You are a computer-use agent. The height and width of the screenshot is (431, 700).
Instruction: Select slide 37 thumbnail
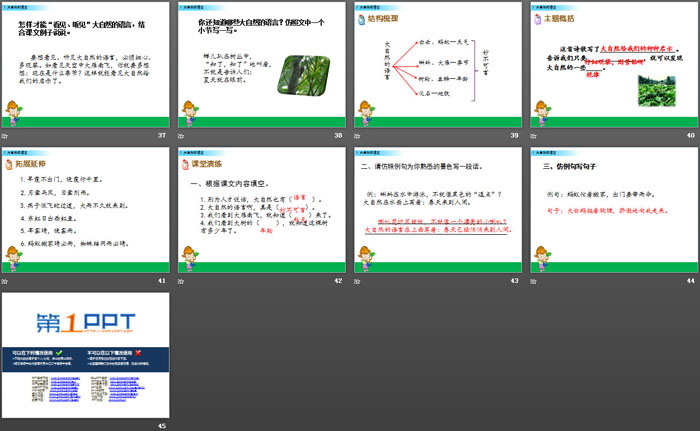87,67
